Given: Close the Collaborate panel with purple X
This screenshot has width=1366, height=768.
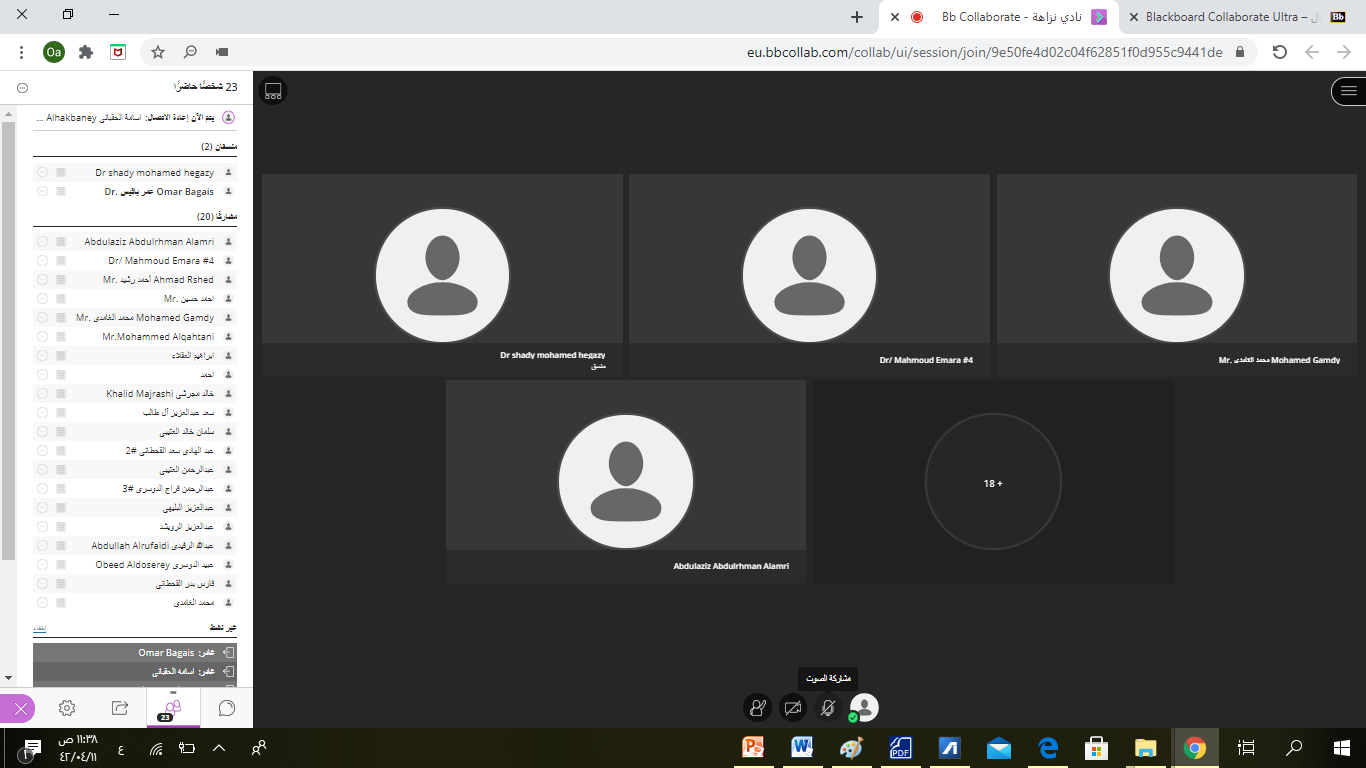Looking at the screenshot, I should pos(18,709).
